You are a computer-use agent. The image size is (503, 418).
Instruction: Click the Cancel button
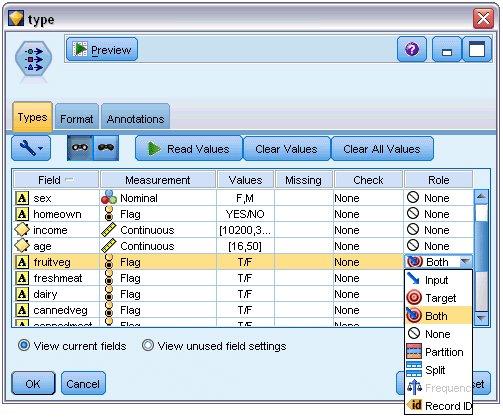tap(83, 383)
